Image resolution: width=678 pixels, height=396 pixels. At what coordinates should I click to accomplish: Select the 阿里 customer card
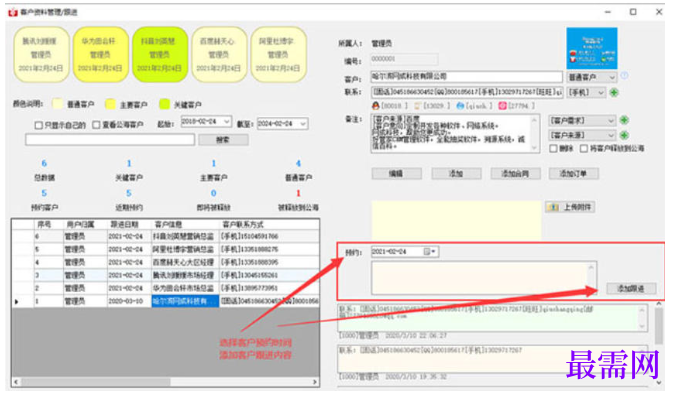pyautogui.click(x=278, y=54)
